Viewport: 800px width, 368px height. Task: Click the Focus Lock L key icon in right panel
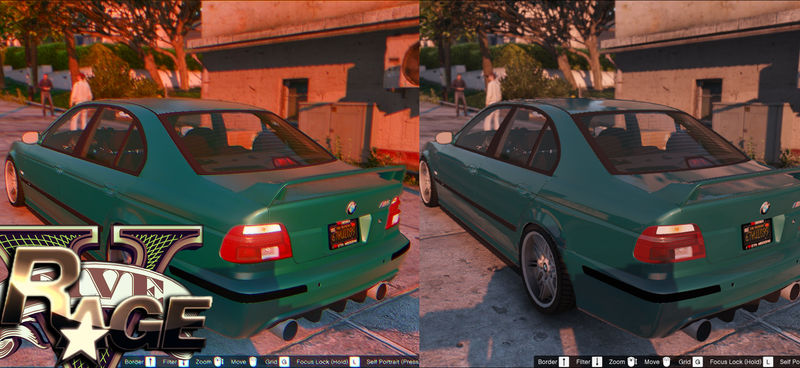pos(768,362)
